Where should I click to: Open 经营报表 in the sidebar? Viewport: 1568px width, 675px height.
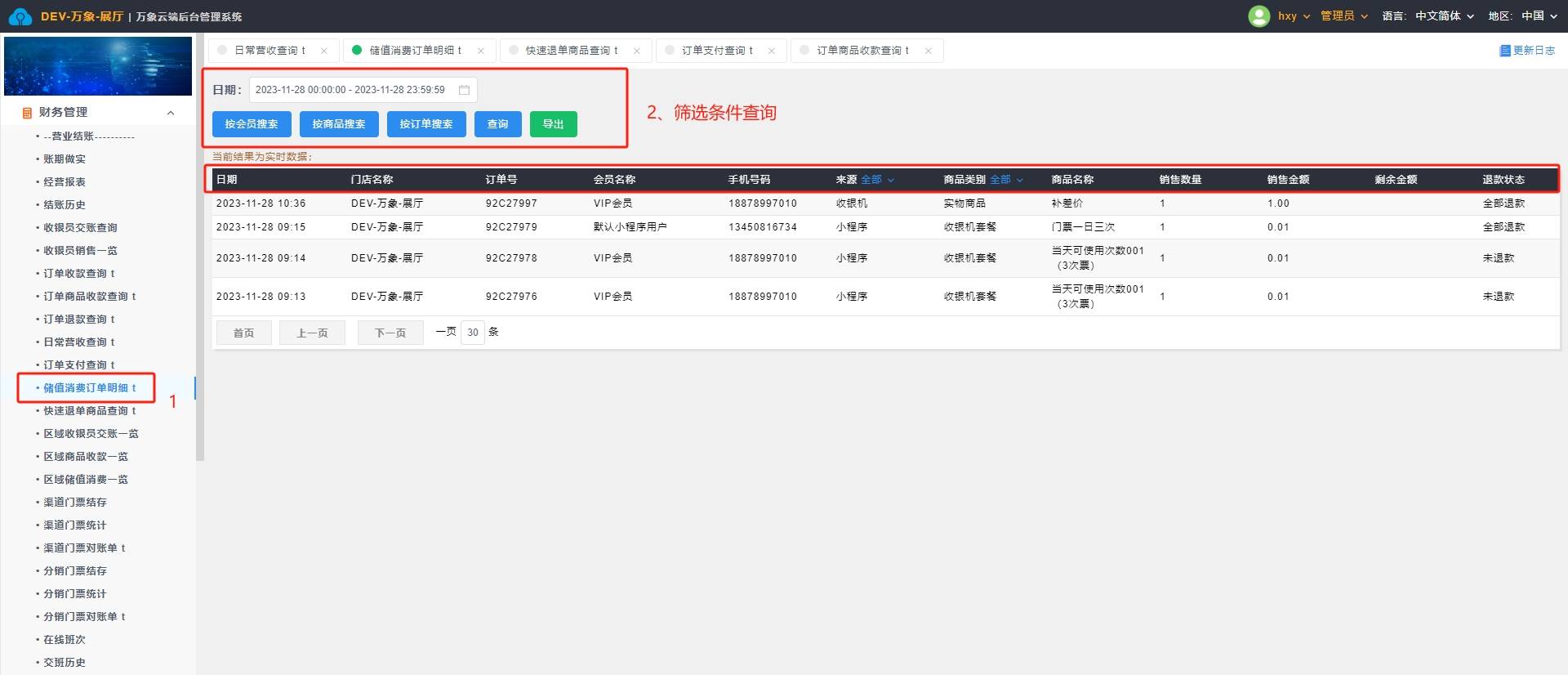(65, 182)
